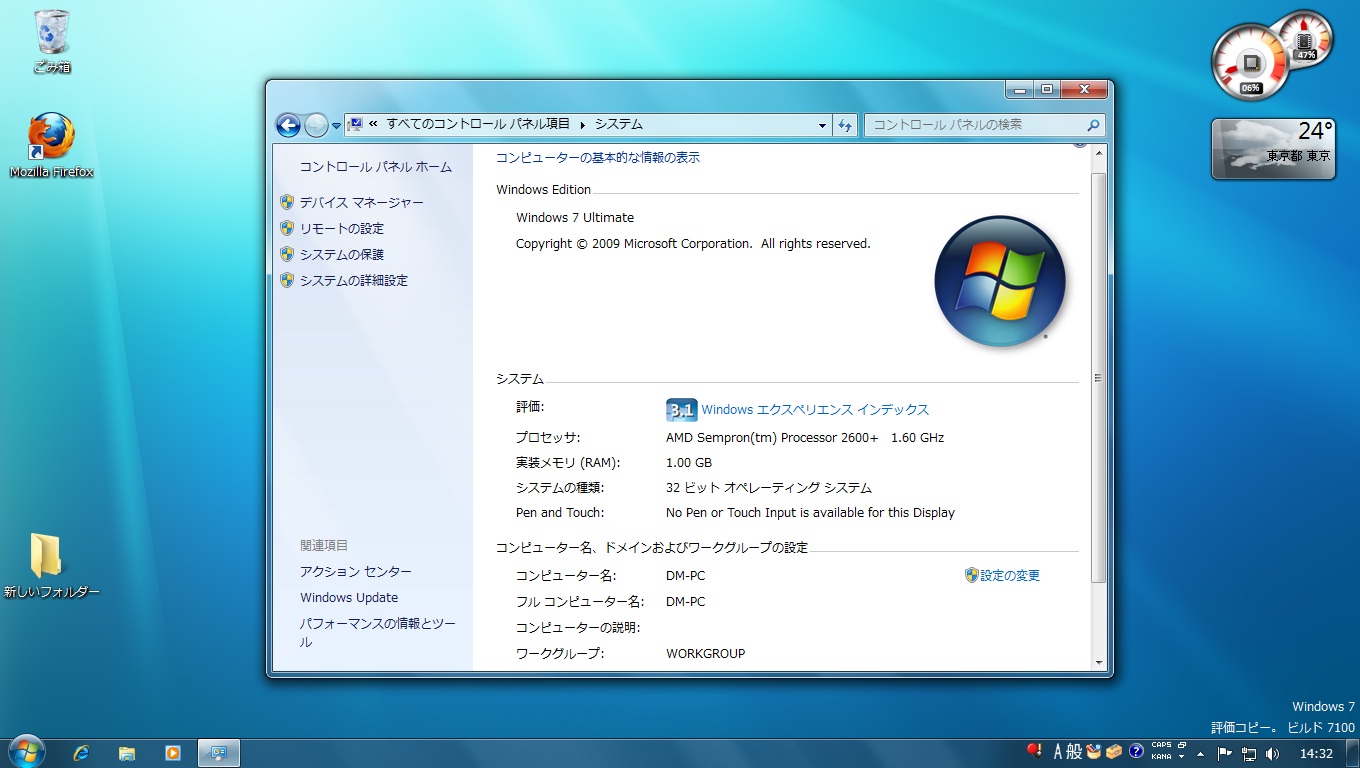Image resolution: width=1360 pixels, height=768 pixels.
Task: Toggle the CAPS indicator in the language bar
Action: tap(1161, 745)
